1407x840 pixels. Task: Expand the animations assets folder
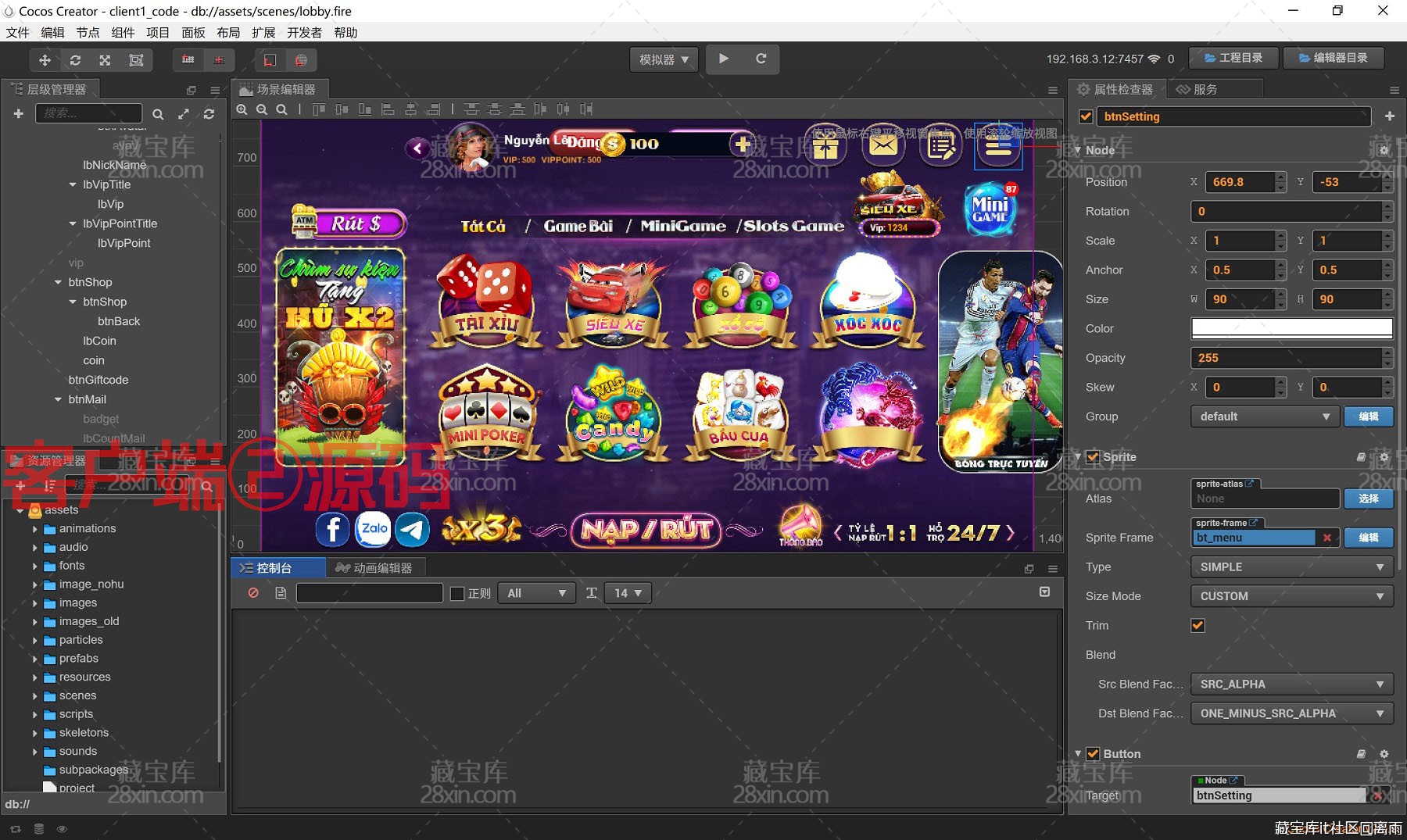[34, 529]
